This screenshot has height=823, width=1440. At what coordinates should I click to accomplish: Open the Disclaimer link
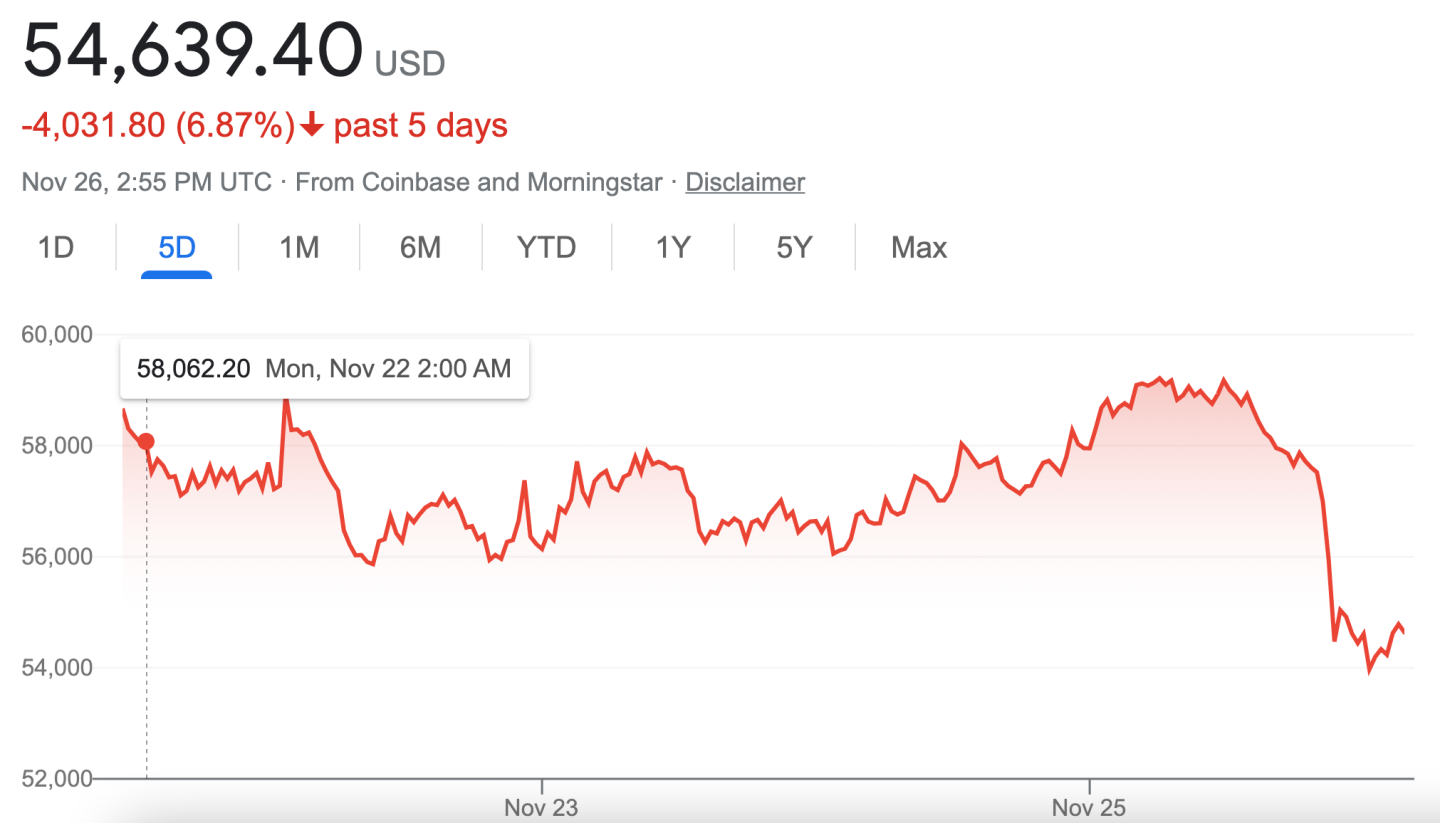[x=745, y=182]
